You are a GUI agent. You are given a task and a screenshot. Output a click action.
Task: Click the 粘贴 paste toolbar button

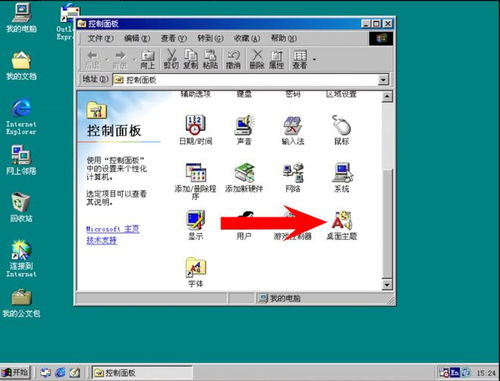click(x=210, y=59)
